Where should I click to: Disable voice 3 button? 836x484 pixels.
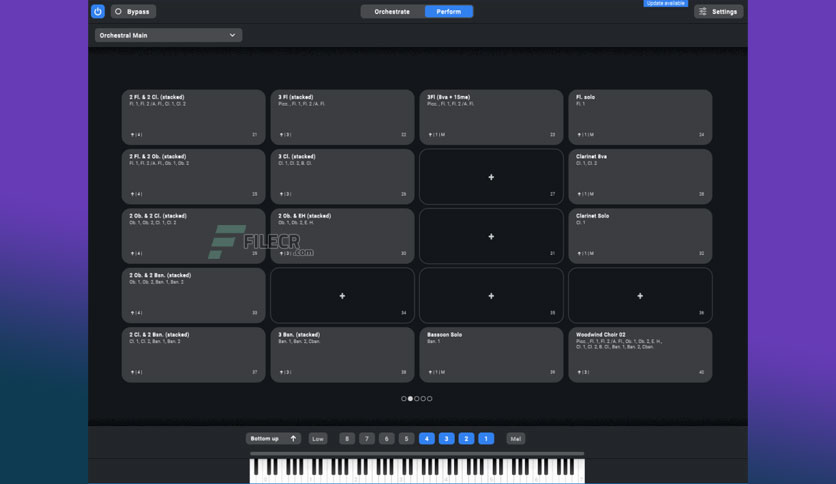tap(446, 439)
